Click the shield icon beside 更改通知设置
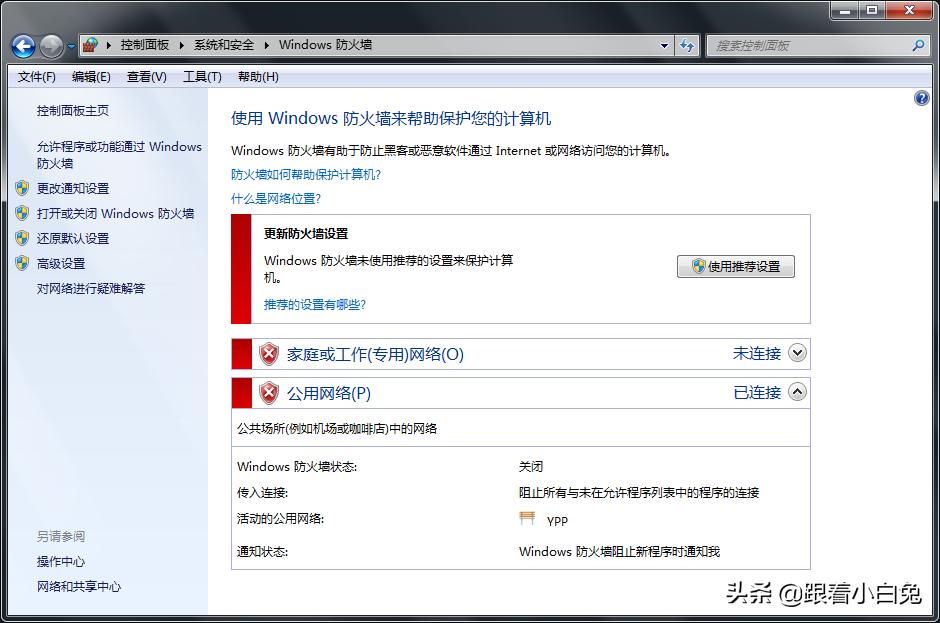 [21, 188]
